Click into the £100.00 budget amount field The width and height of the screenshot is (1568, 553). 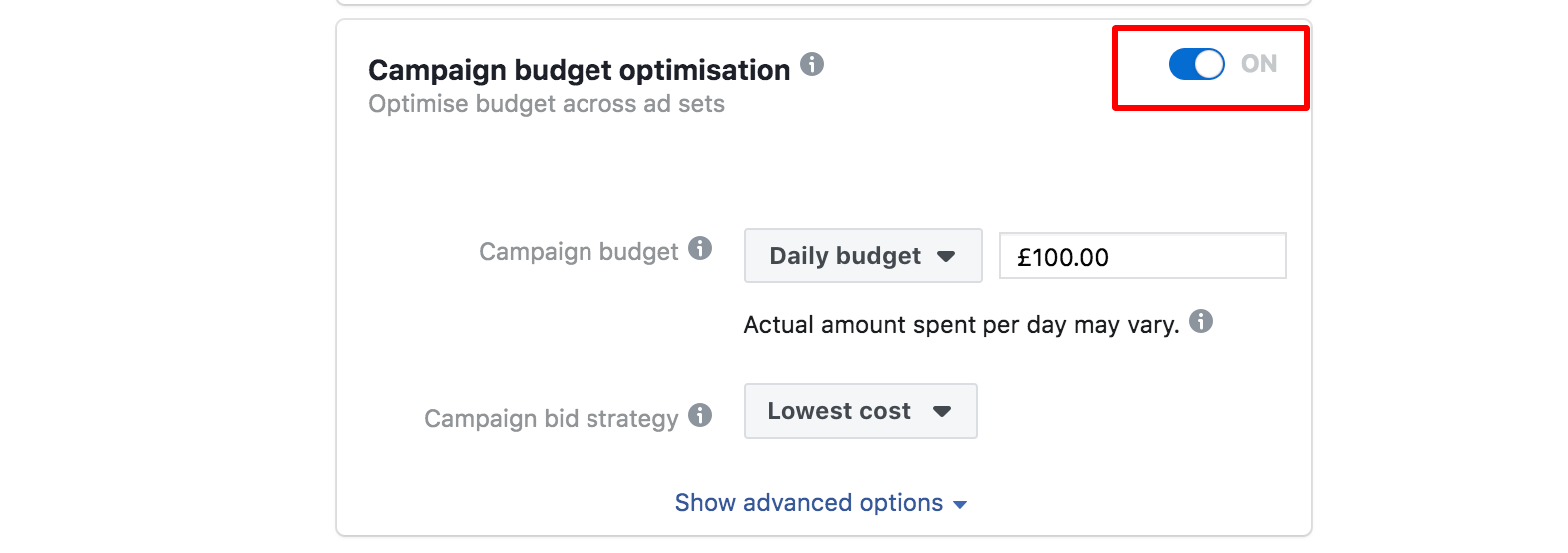coord(1142,257)
